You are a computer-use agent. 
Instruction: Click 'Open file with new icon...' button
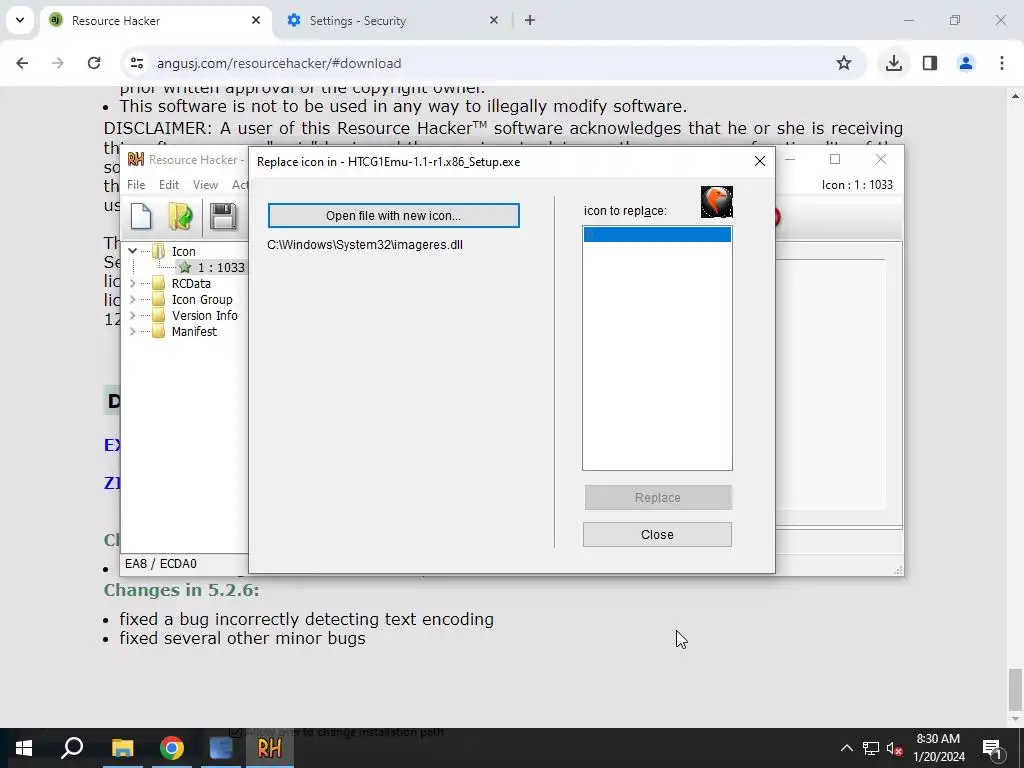pyautogui.click(x=393, y=216)
